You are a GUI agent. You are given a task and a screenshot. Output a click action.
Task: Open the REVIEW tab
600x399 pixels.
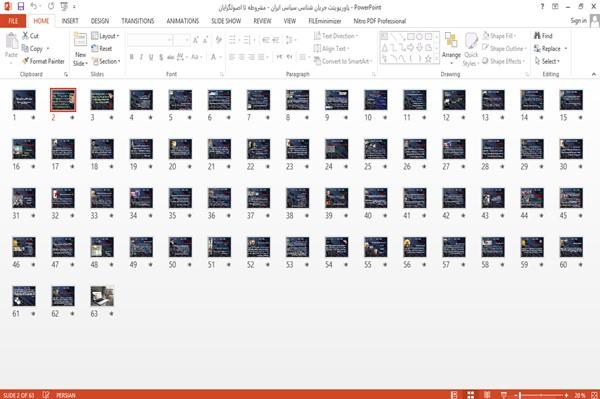pos(262,21)
